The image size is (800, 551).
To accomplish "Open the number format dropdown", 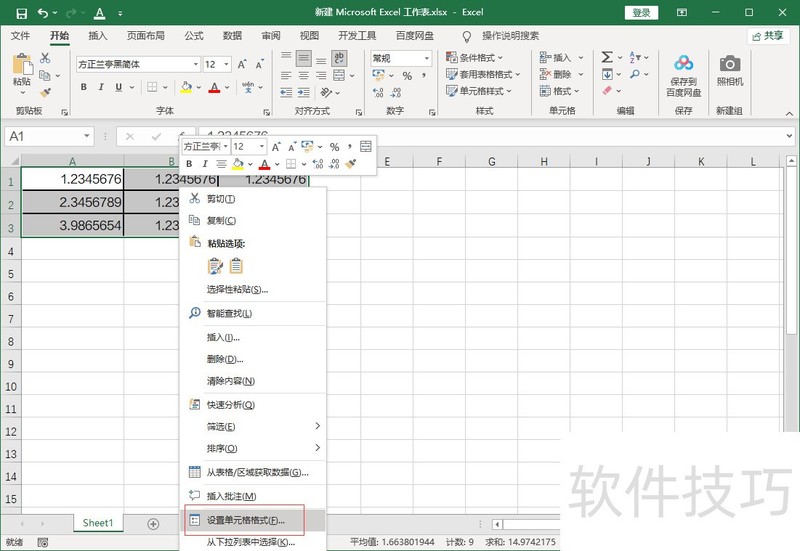I will click(427, 58).
